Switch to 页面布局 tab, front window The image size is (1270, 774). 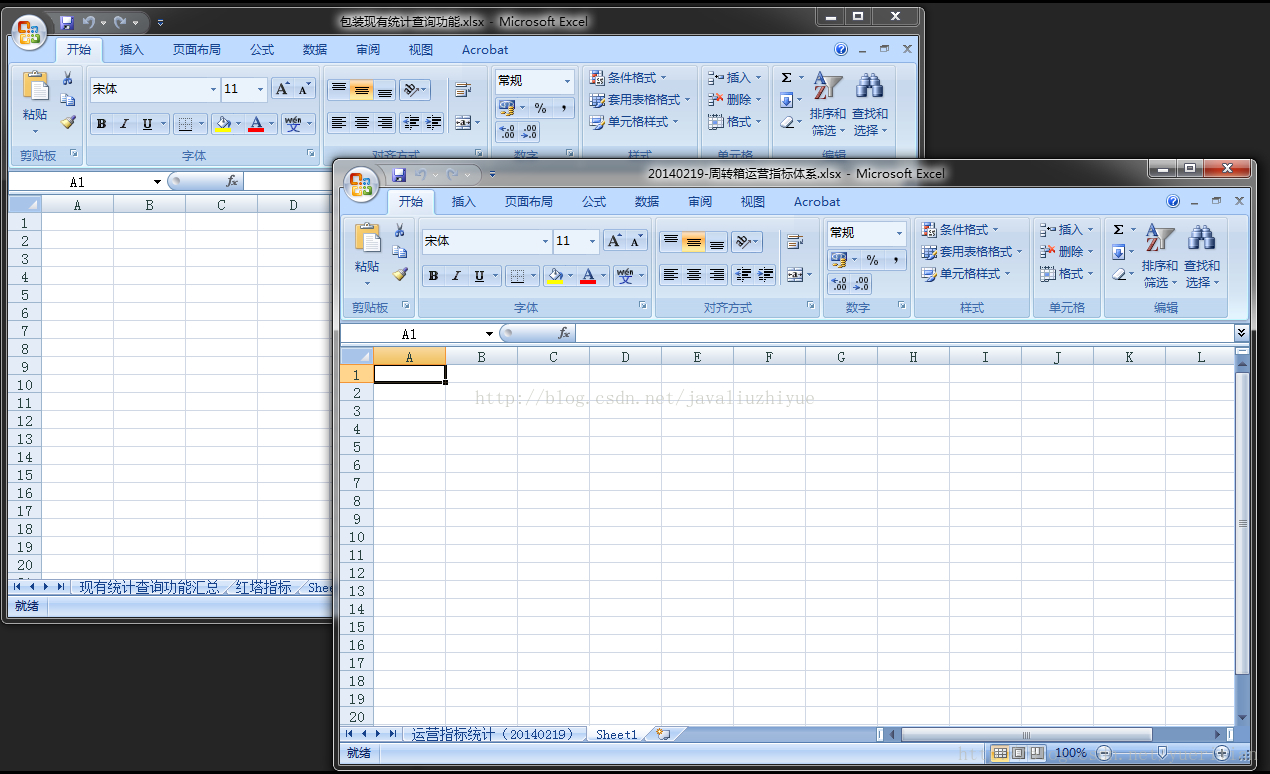529,201
